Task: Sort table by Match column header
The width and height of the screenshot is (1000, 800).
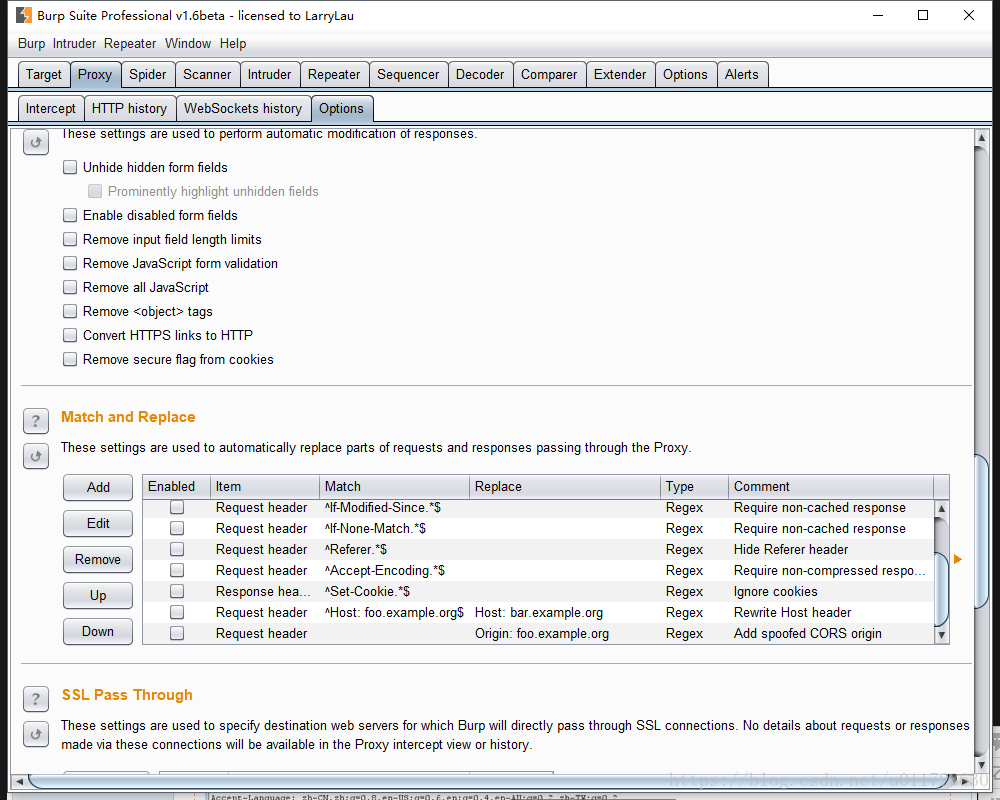Action: click(394, 486)
